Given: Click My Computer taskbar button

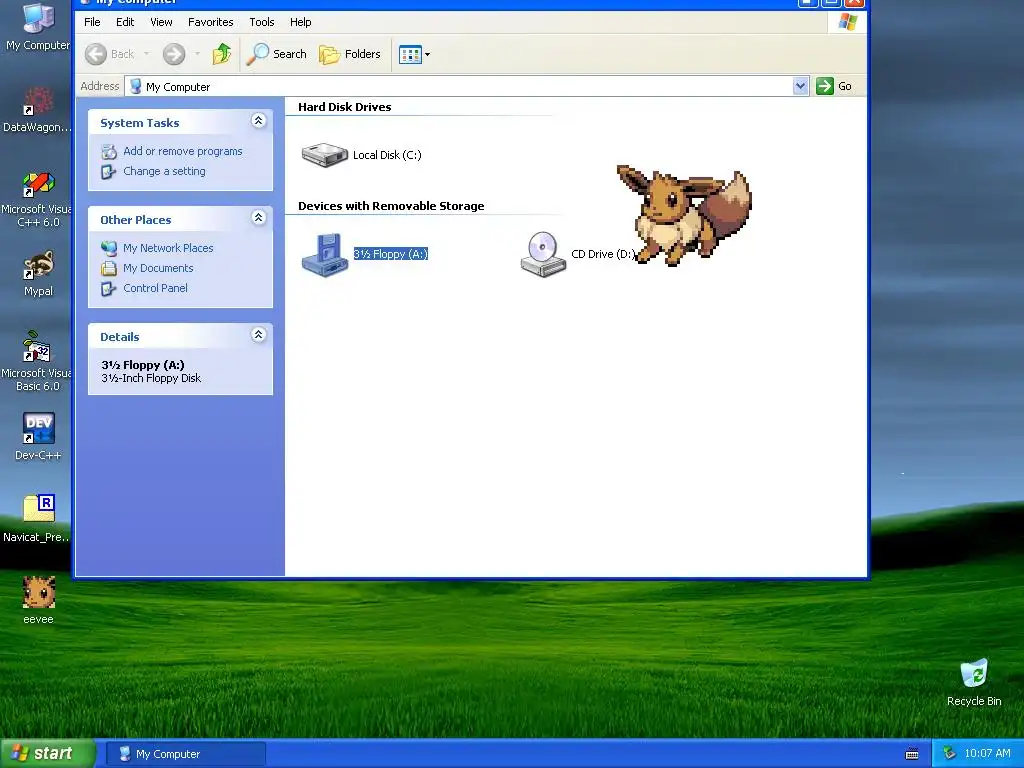Looking at the screenshot, I should click(x=185, y=754).
